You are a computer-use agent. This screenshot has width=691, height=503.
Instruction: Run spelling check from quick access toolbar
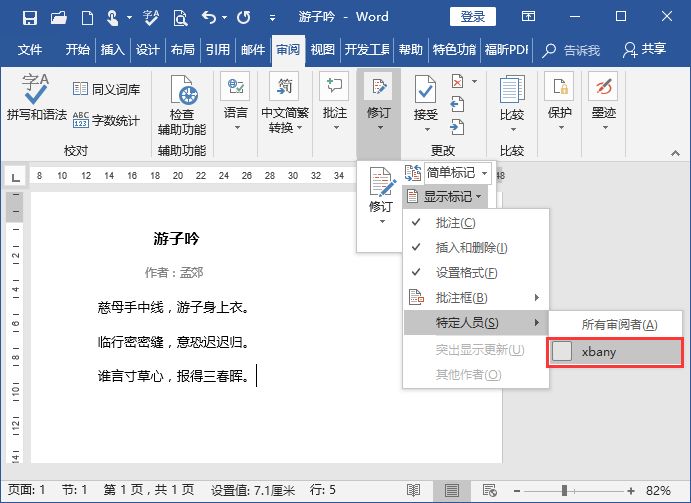point(151,18)
